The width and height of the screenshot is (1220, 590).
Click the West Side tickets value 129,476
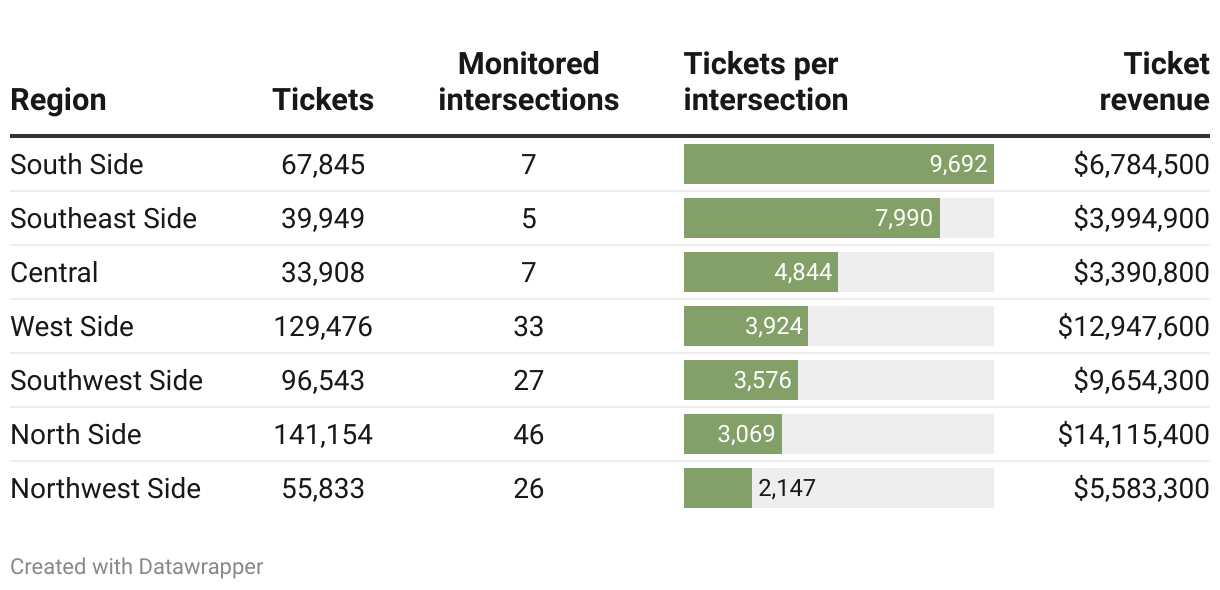(323, 326)
